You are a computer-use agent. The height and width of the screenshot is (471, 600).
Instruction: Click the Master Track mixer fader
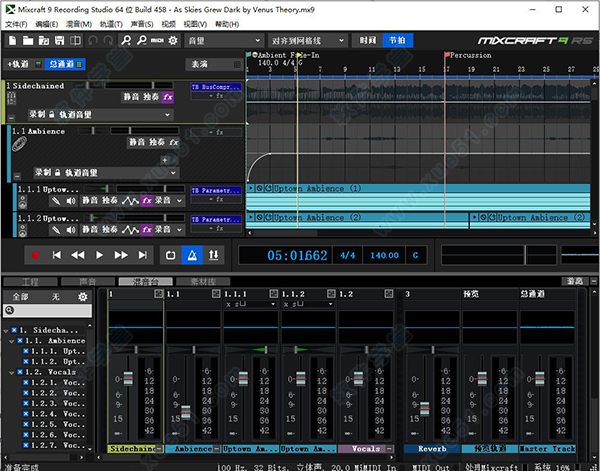pos(540,378)
